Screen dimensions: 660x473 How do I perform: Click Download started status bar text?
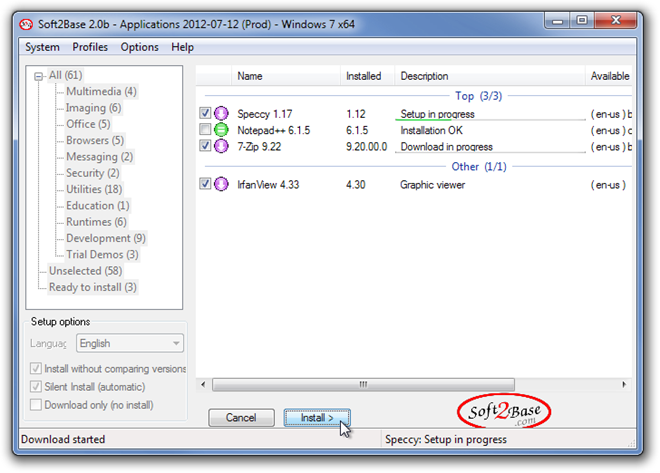pos(63,439)
